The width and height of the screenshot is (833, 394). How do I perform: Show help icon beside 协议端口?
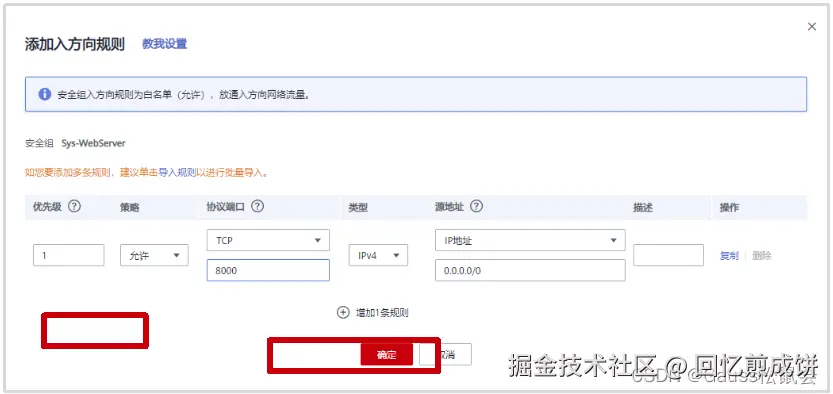coord(257,207)
